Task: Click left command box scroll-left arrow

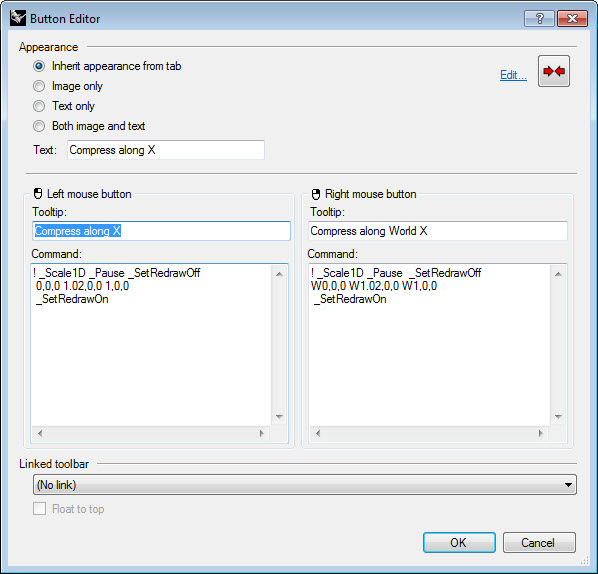Action: tap(40, 433)
